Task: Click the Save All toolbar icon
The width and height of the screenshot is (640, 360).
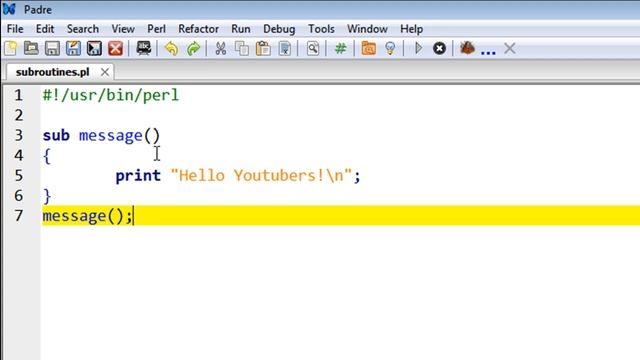Action: point(94,49)
